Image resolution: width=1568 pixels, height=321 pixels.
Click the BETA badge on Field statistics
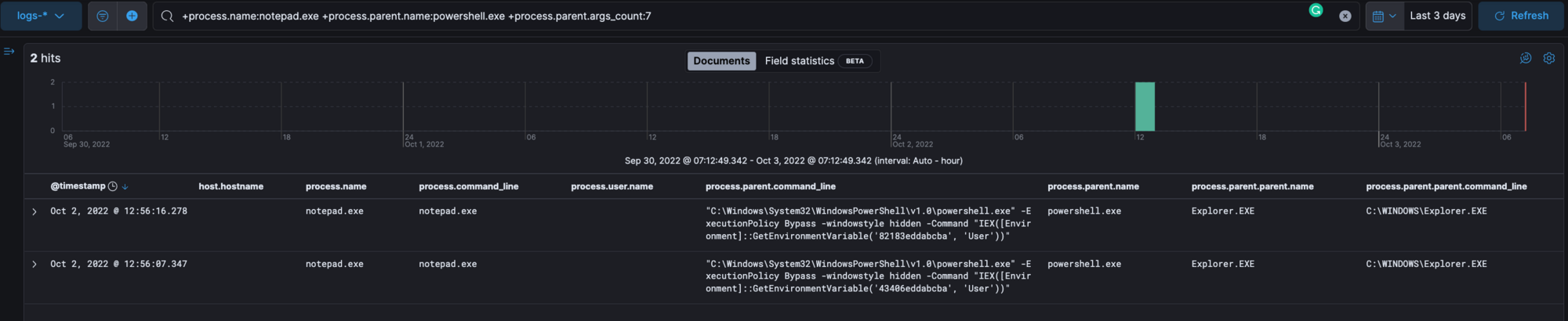pyautogui.click(x=855, y=61)
